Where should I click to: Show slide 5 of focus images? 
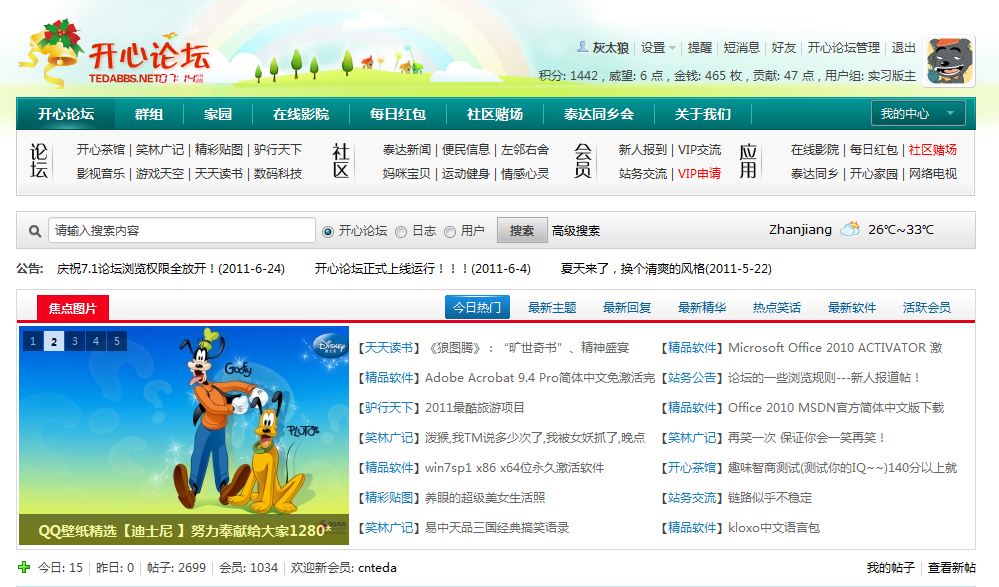[x=117, y=341]
